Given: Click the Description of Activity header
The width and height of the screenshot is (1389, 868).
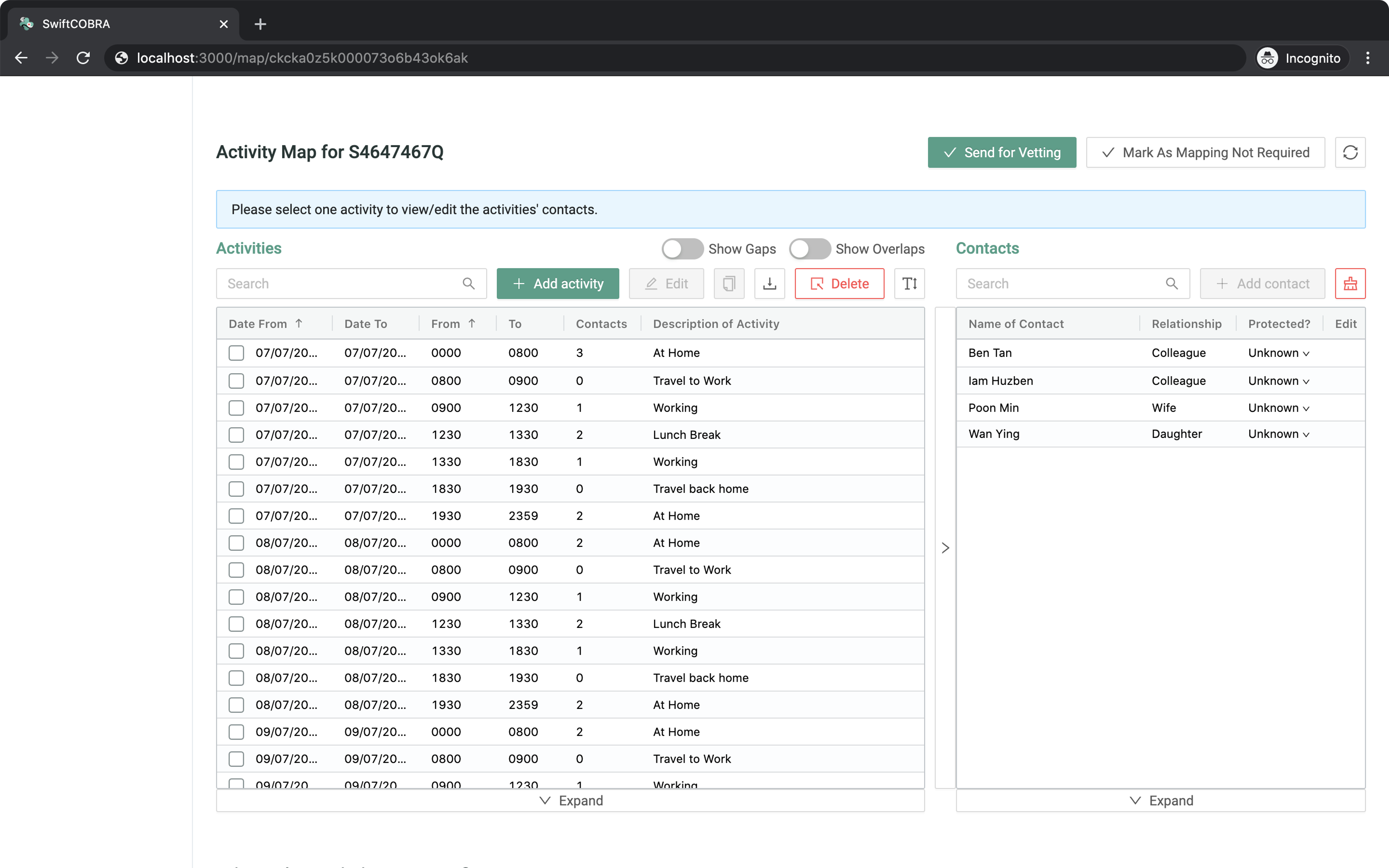Looking at the screenshot, I should (x=716, y=324).
